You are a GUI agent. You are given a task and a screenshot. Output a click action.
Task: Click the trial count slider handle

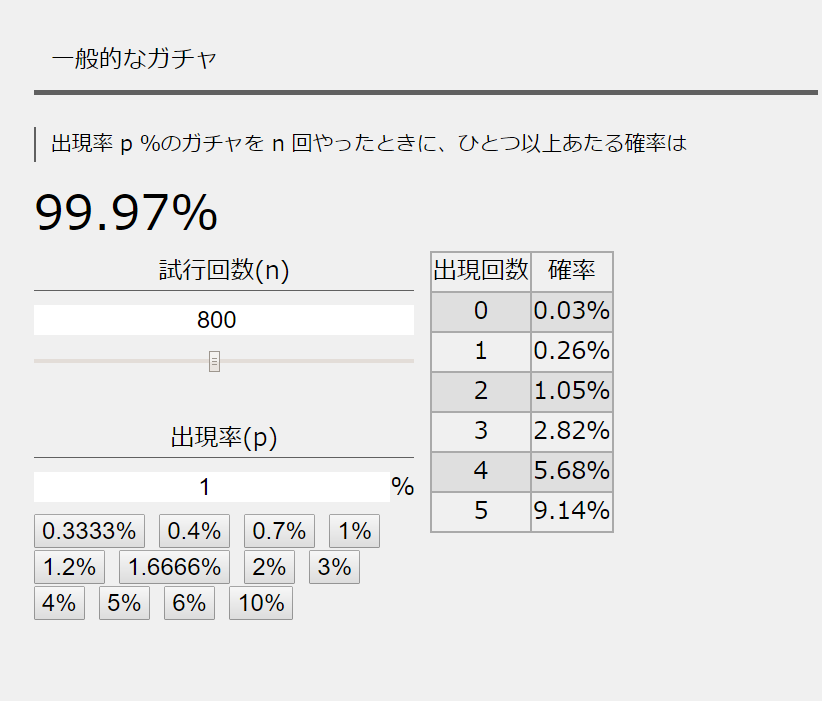214,361
